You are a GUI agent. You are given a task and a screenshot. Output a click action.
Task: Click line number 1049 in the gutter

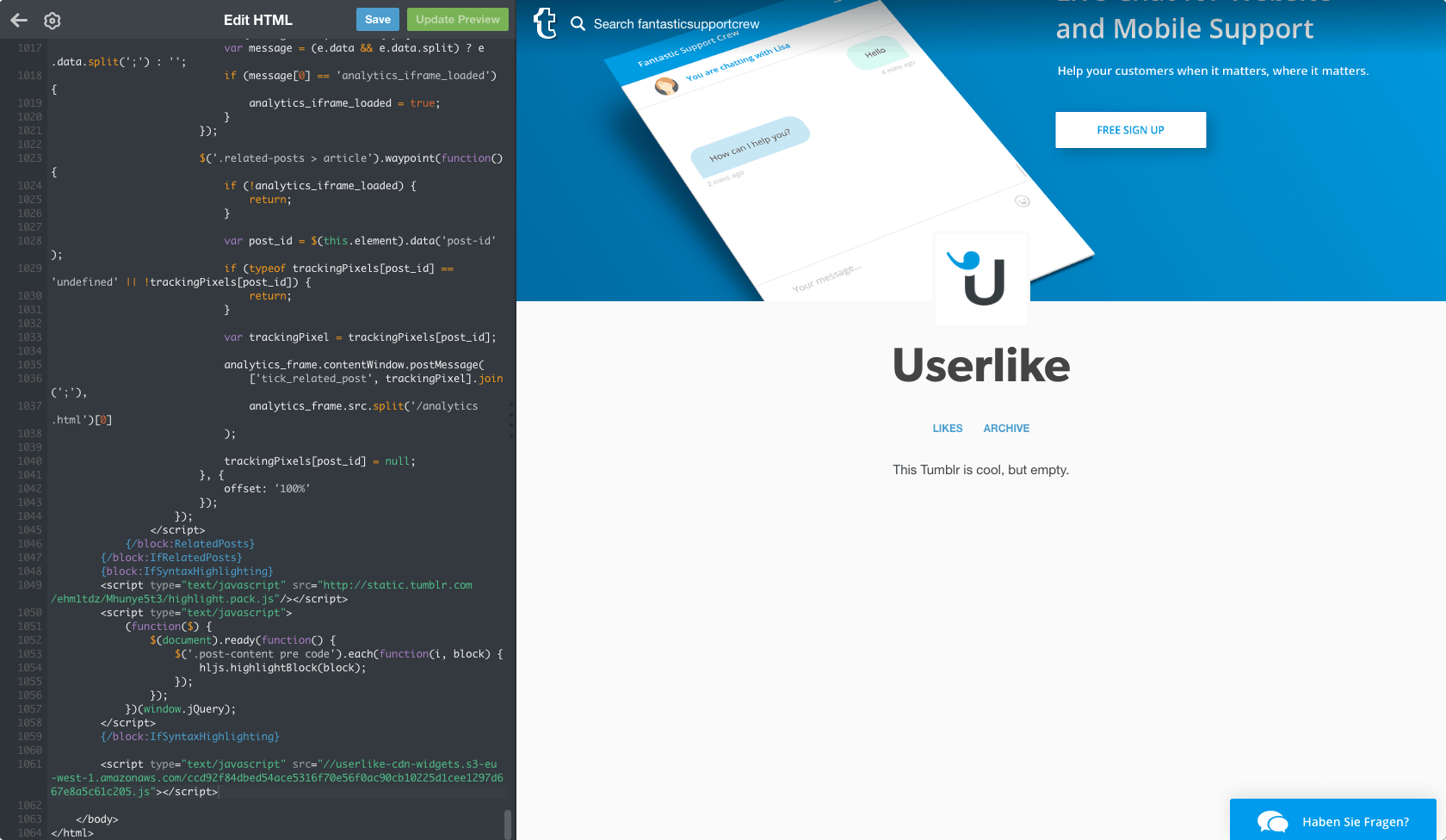coord(29,585)
